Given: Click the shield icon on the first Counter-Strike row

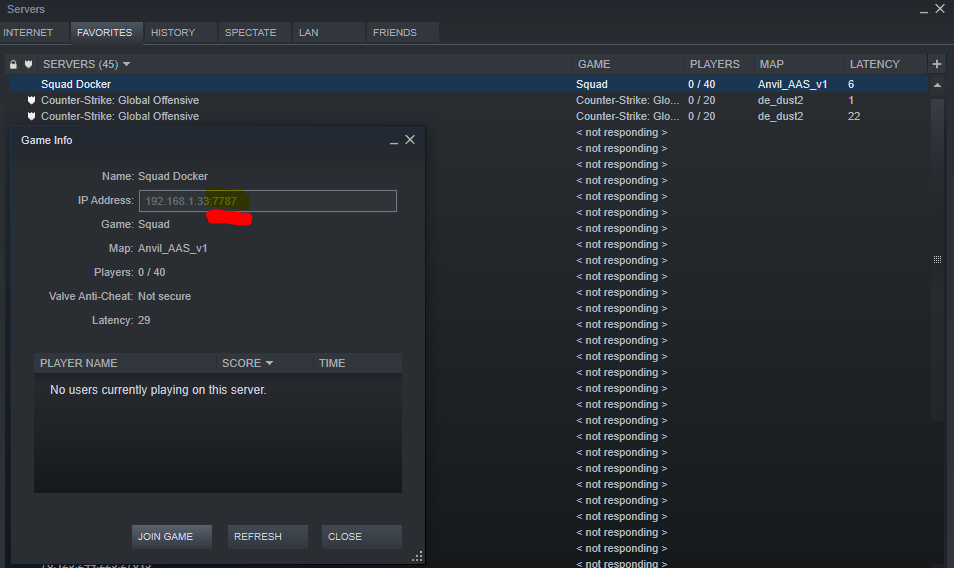Looking at the screenshot, I should point(31,100).
